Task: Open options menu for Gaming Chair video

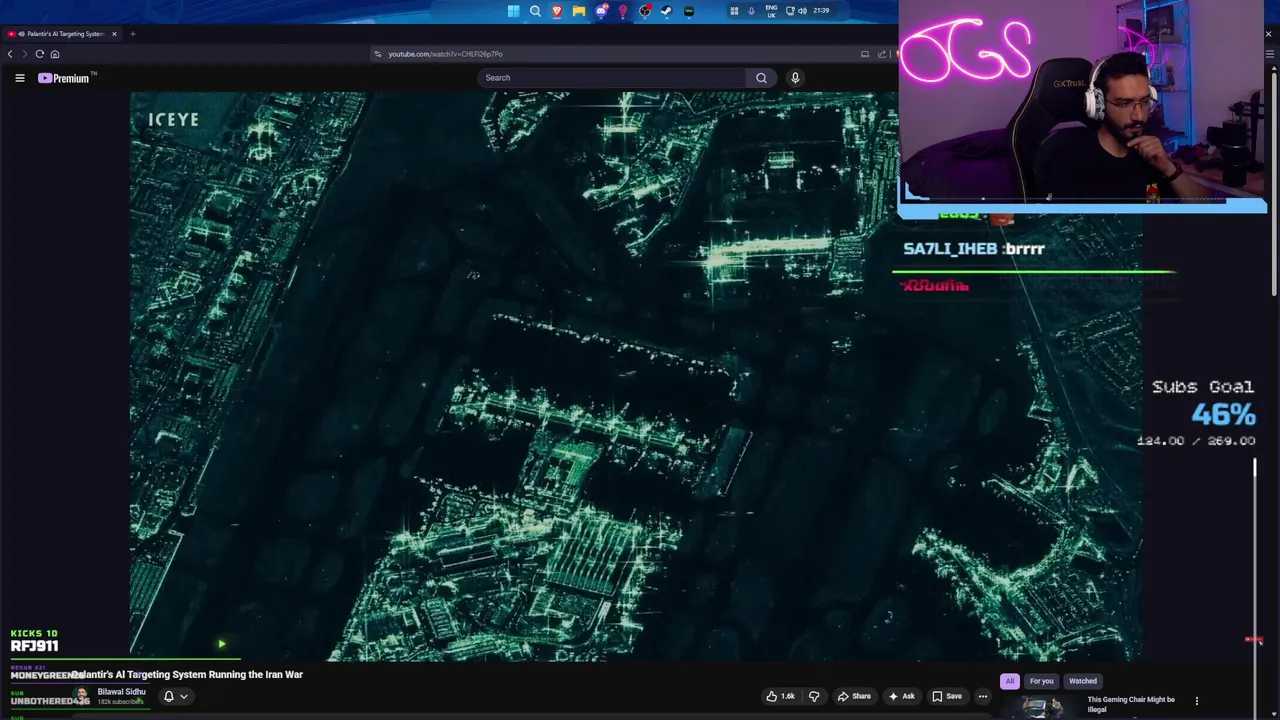Action: (x=1197, y=701)
